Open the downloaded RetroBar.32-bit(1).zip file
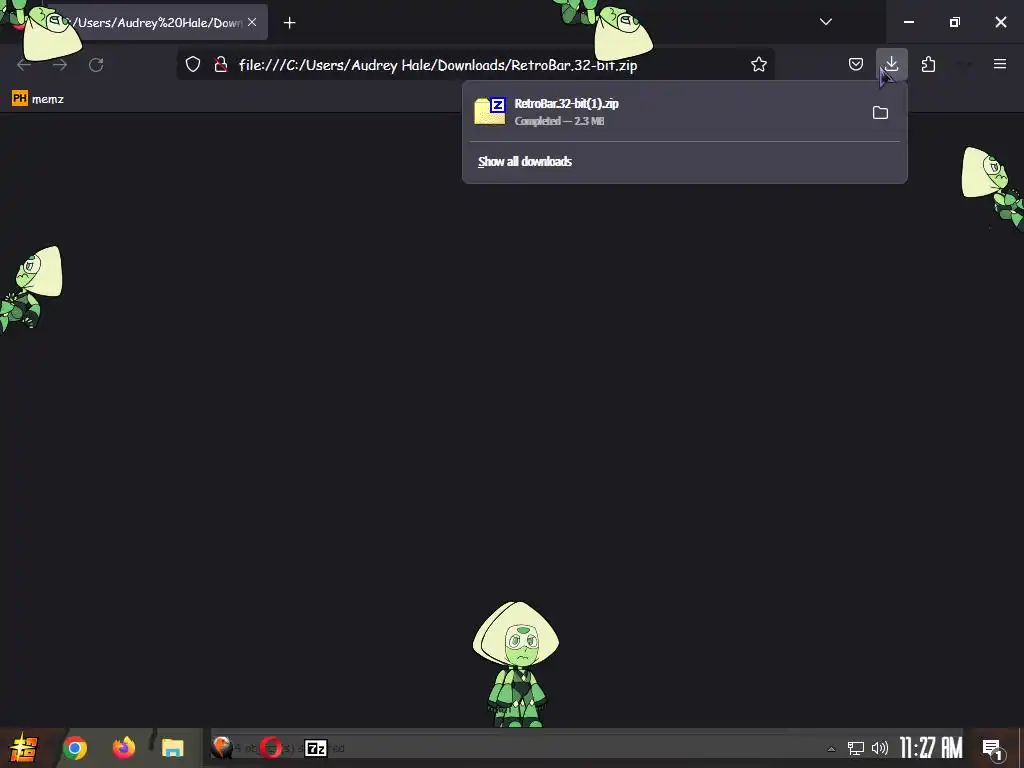1024x768 pixels. (665, 112)
